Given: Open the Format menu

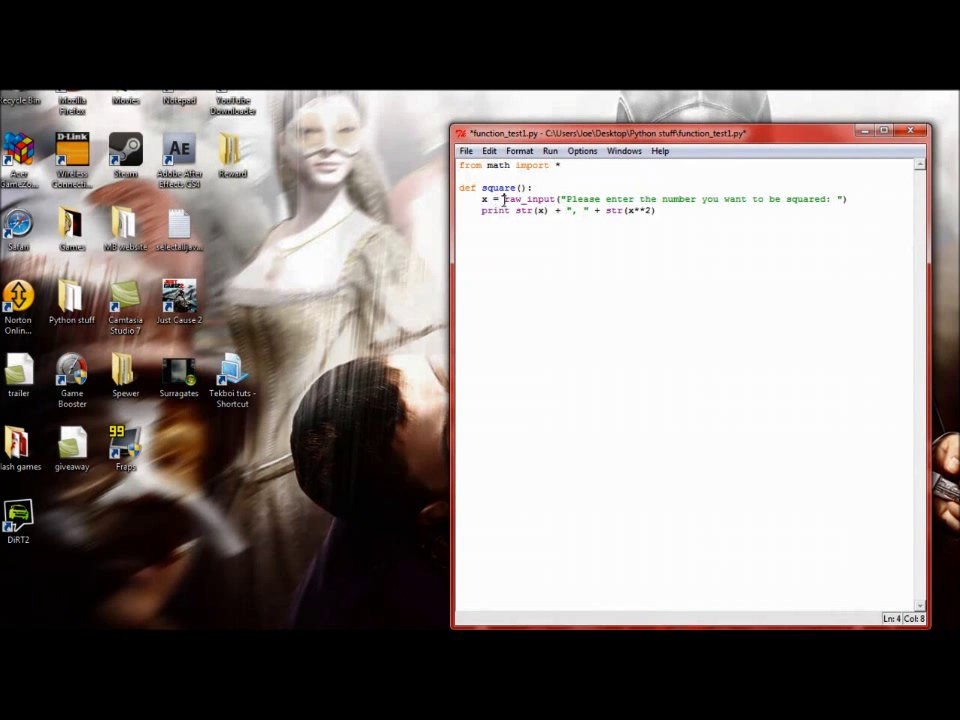Looking at the screenshot, I should 520,151.
